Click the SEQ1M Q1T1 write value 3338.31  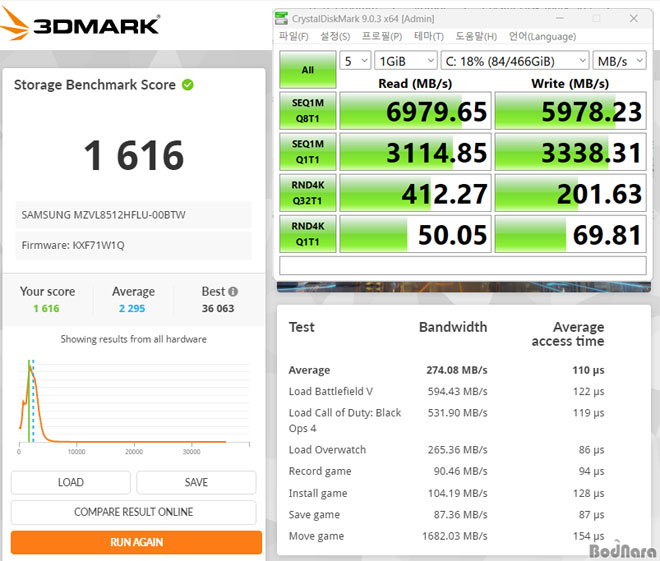click(x=570, y=152)
